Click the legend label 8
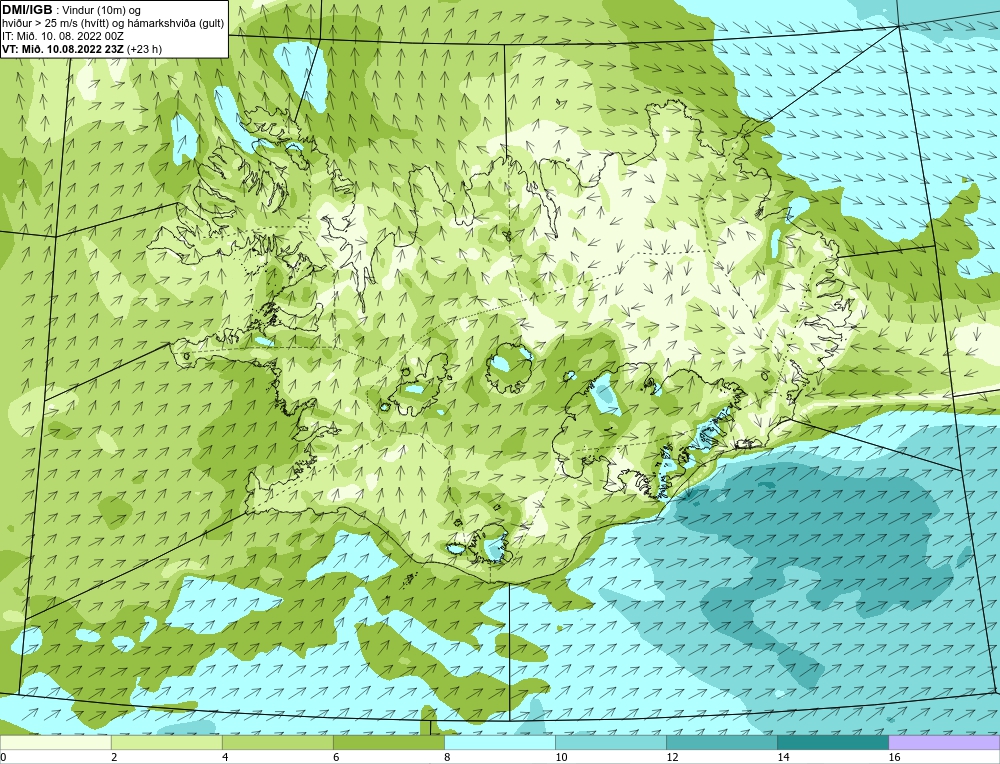This screenshot has height=764, width=1000. click(x=447, y=757)
